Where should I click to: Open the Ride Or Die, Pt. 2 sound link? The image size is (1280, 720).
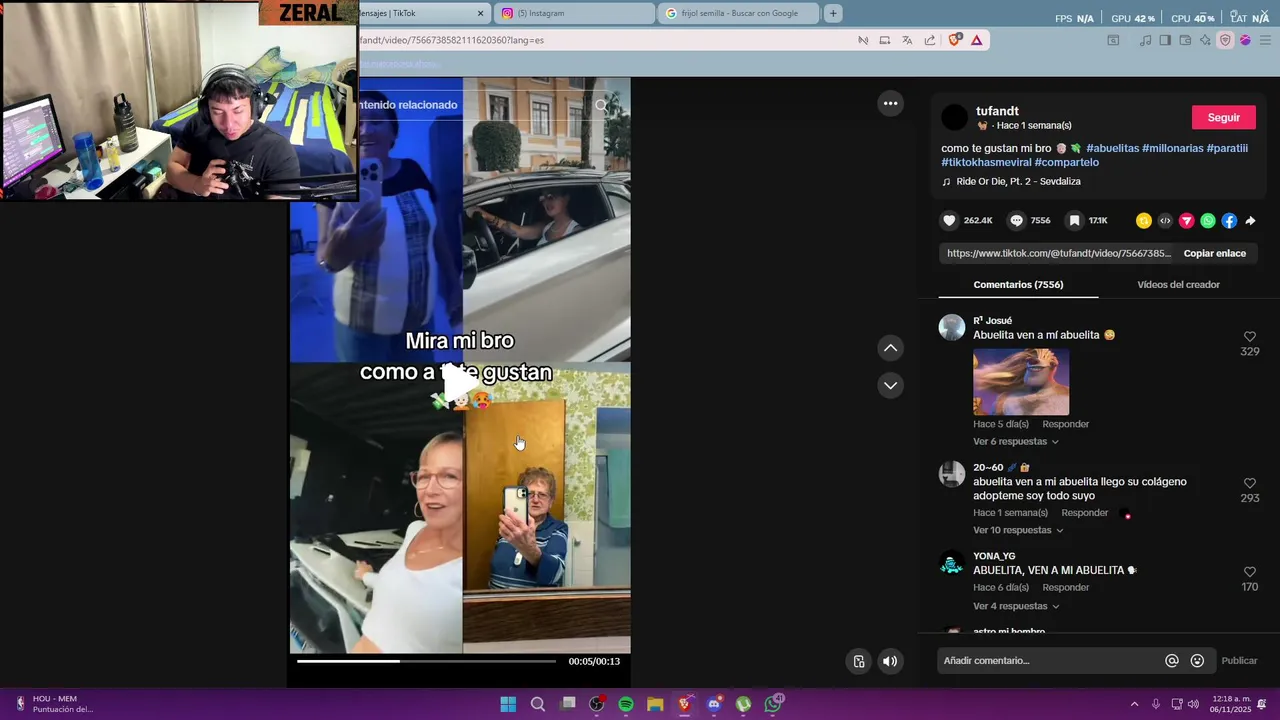1018,181
